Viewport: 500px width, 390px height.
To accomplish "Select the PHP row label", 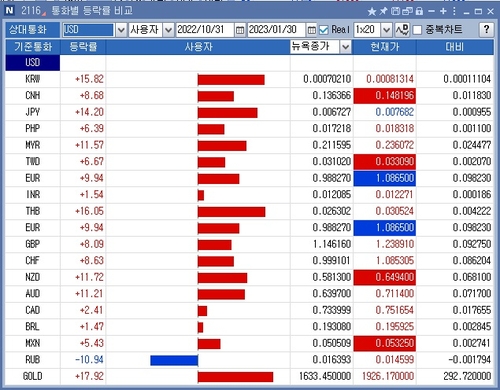I will (x=33, y=129).
